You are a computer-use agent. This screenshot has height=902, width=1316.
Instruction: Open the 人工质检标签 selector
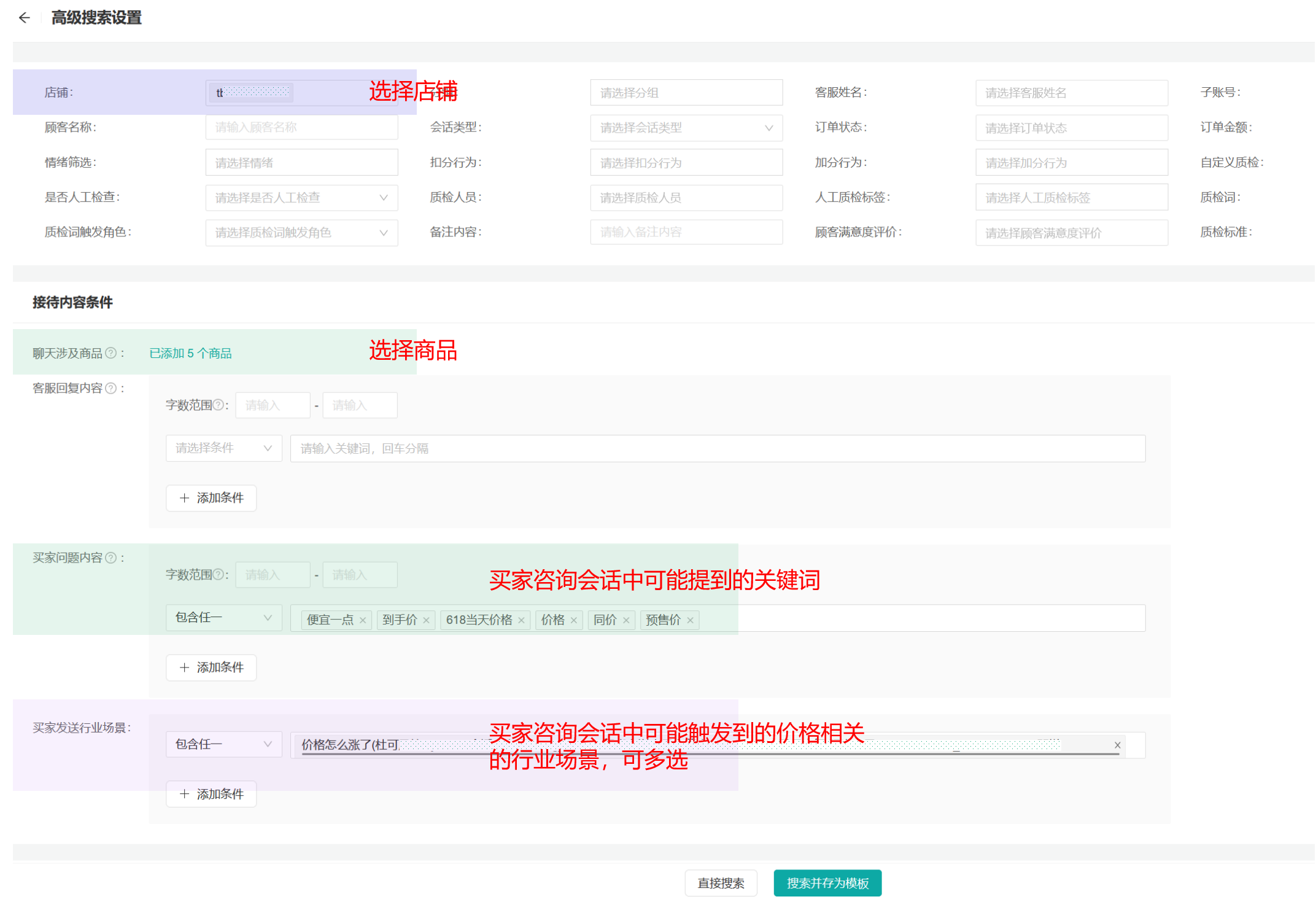pyautogui.click(x=1072, y=198)
